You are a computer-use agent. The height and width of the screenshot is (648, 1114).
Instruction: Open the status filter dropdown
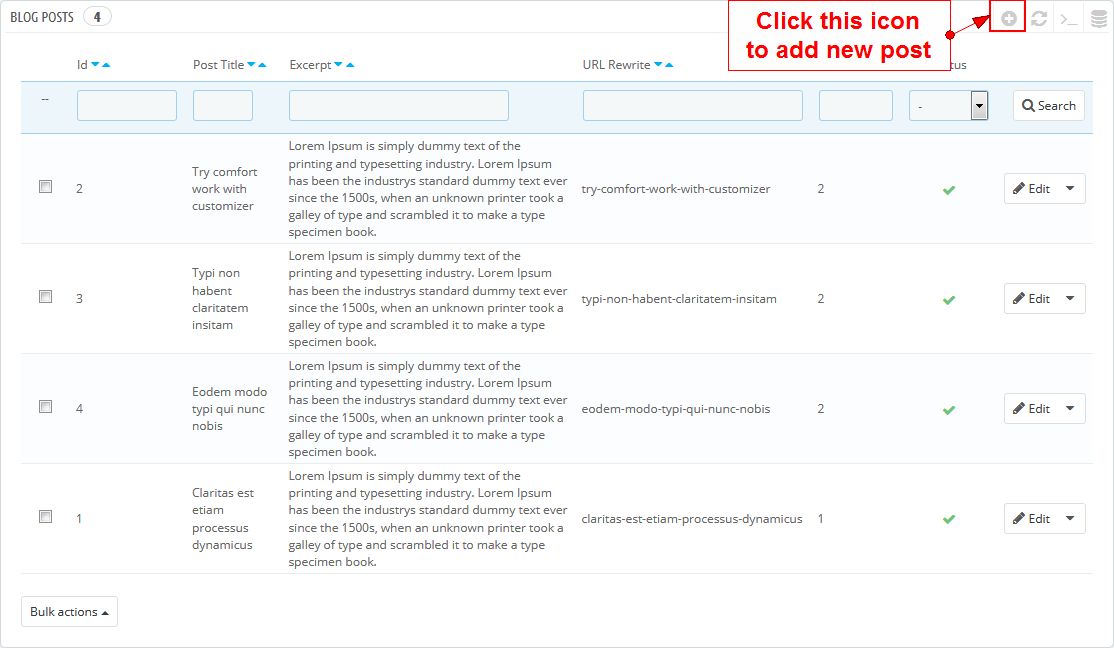coord(948,105)
